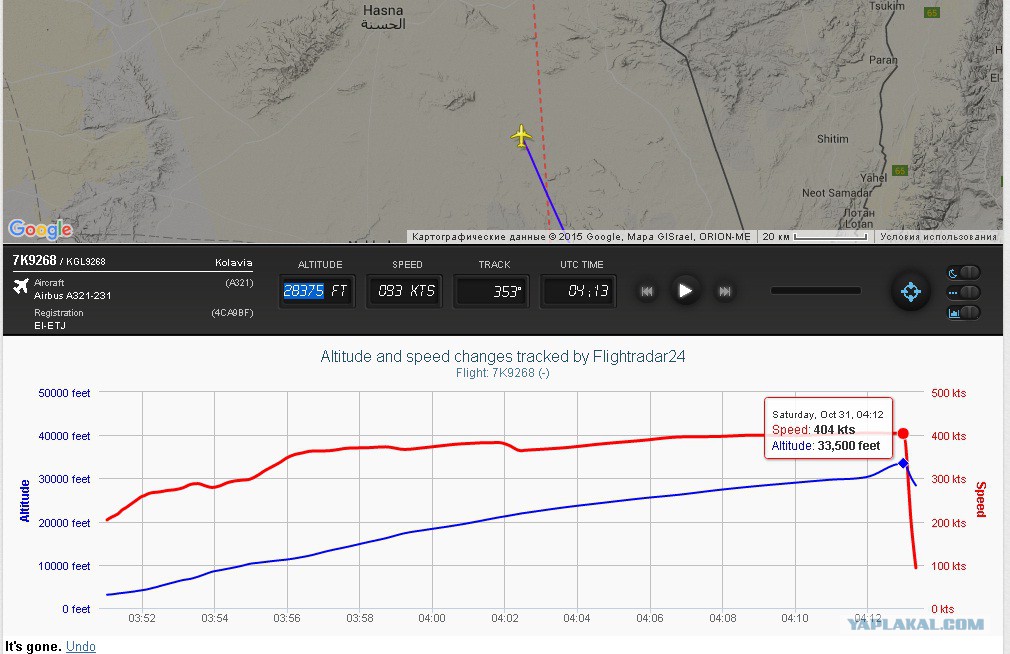Click the Paran place label on map

pyautogui.click(x=883, y=60)
